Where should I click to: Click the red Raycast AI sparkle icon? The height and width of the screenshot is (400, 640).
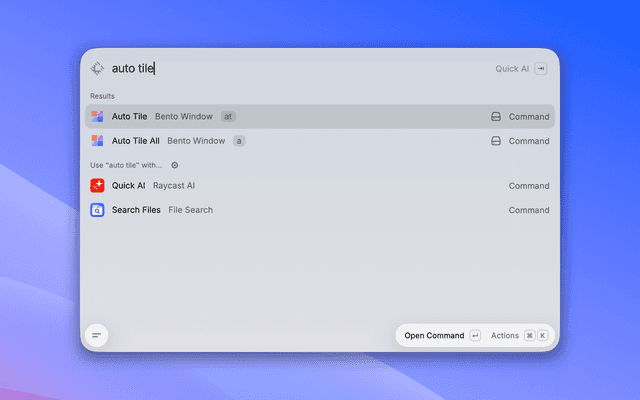(x=97, y=185)
